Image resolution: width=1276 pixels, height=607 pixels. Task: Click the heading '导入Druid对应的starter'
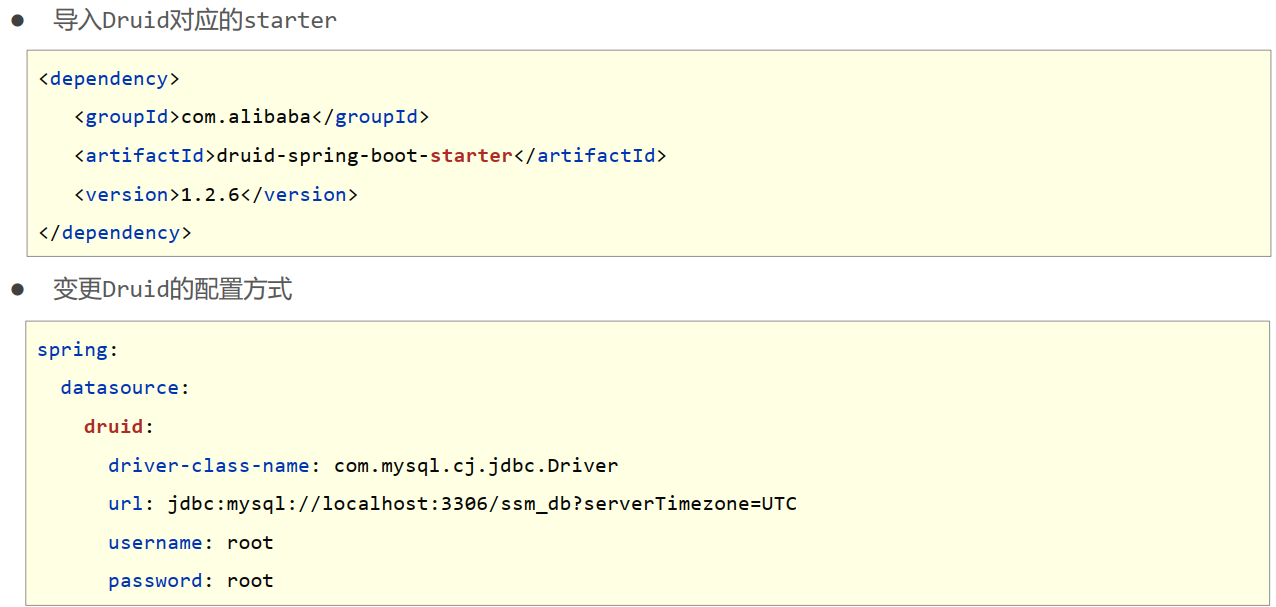[x=195, y=20]
